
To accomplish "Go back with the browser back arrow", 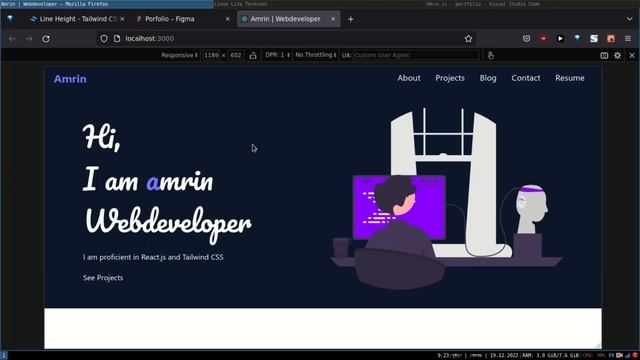I will [12, 39].
